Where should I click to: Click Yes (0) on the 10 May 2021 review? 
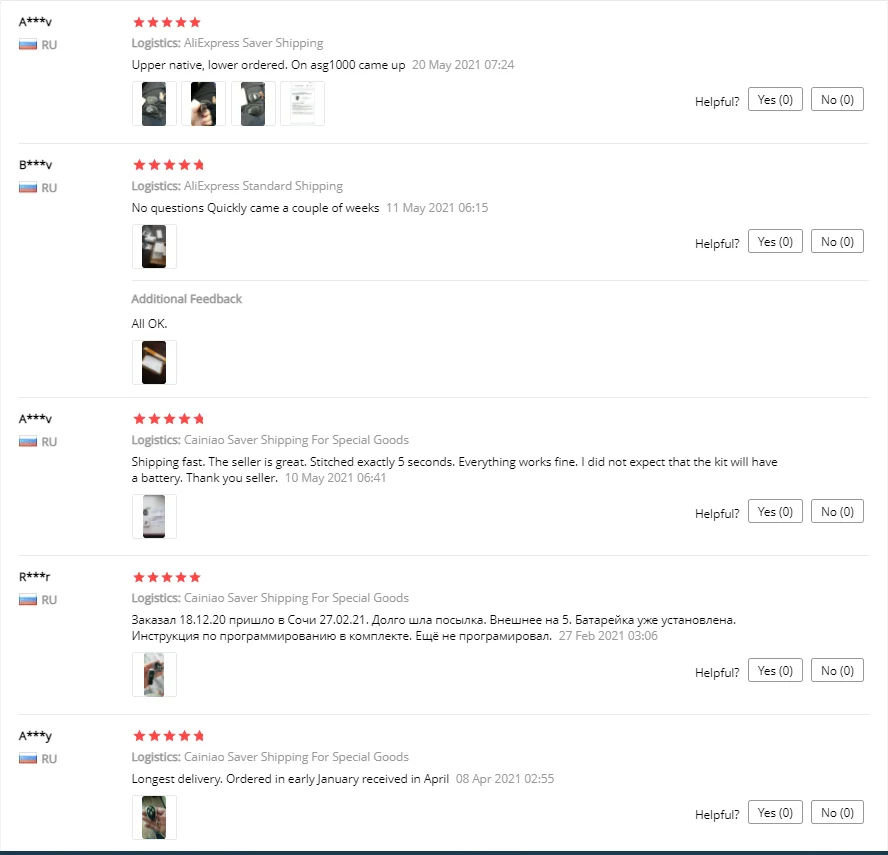point(775,512)
